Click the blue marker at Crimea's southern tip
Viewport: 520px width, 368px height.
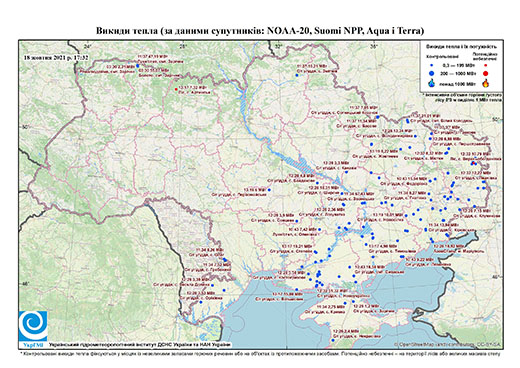(x=333, y=340)
